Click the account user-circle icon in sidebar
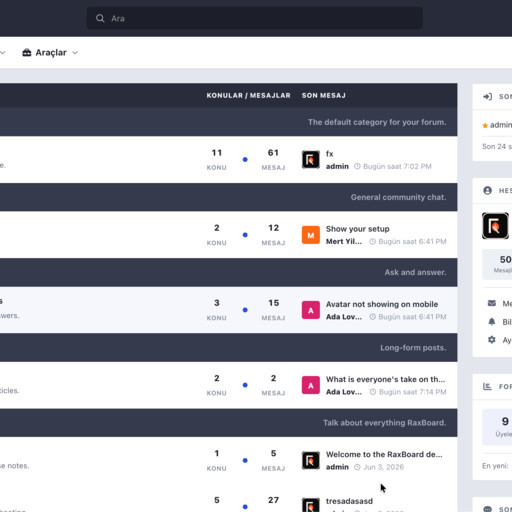512x512 pixels. tap(487, 190)
